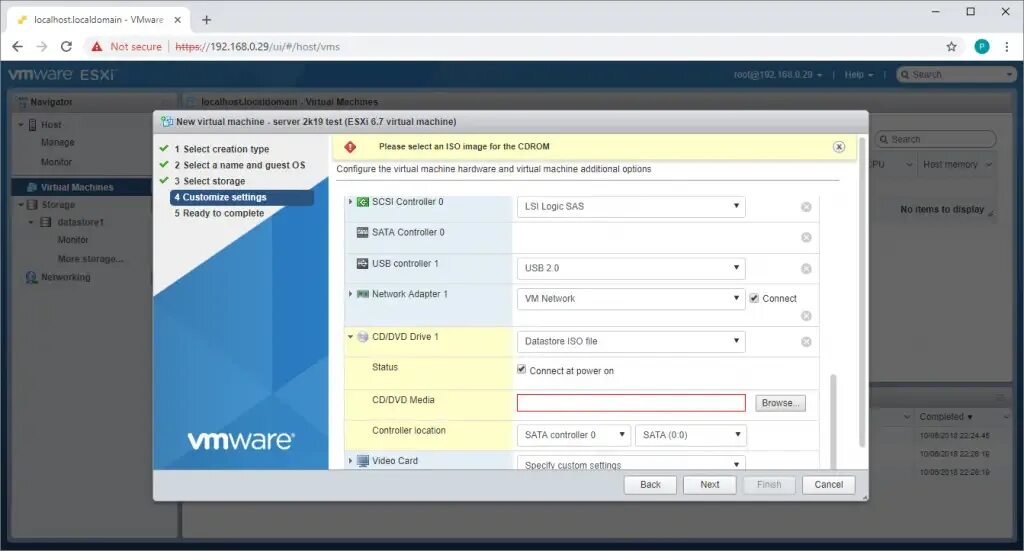Viewport: 1024px width, 551px height.
Task: Click the ESXi header Search field
Action: [956, 75]
